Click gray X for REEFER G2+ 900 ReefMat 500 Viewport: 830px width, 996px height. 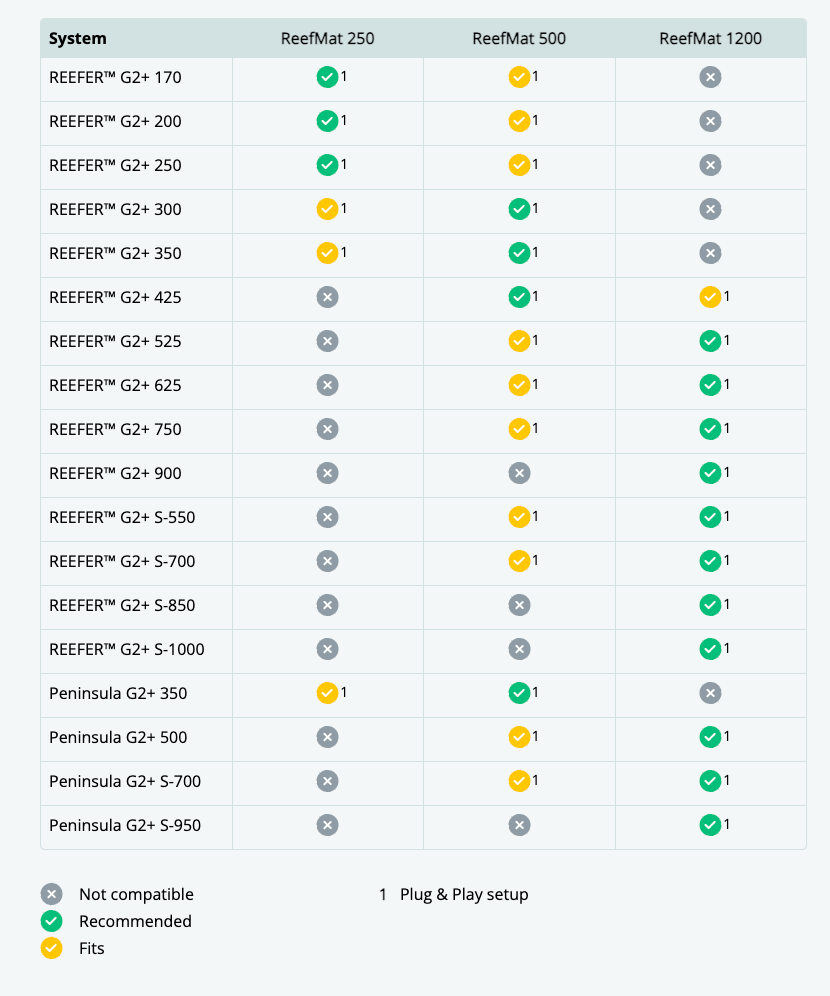pyautogui.click(x=519, y=473)
